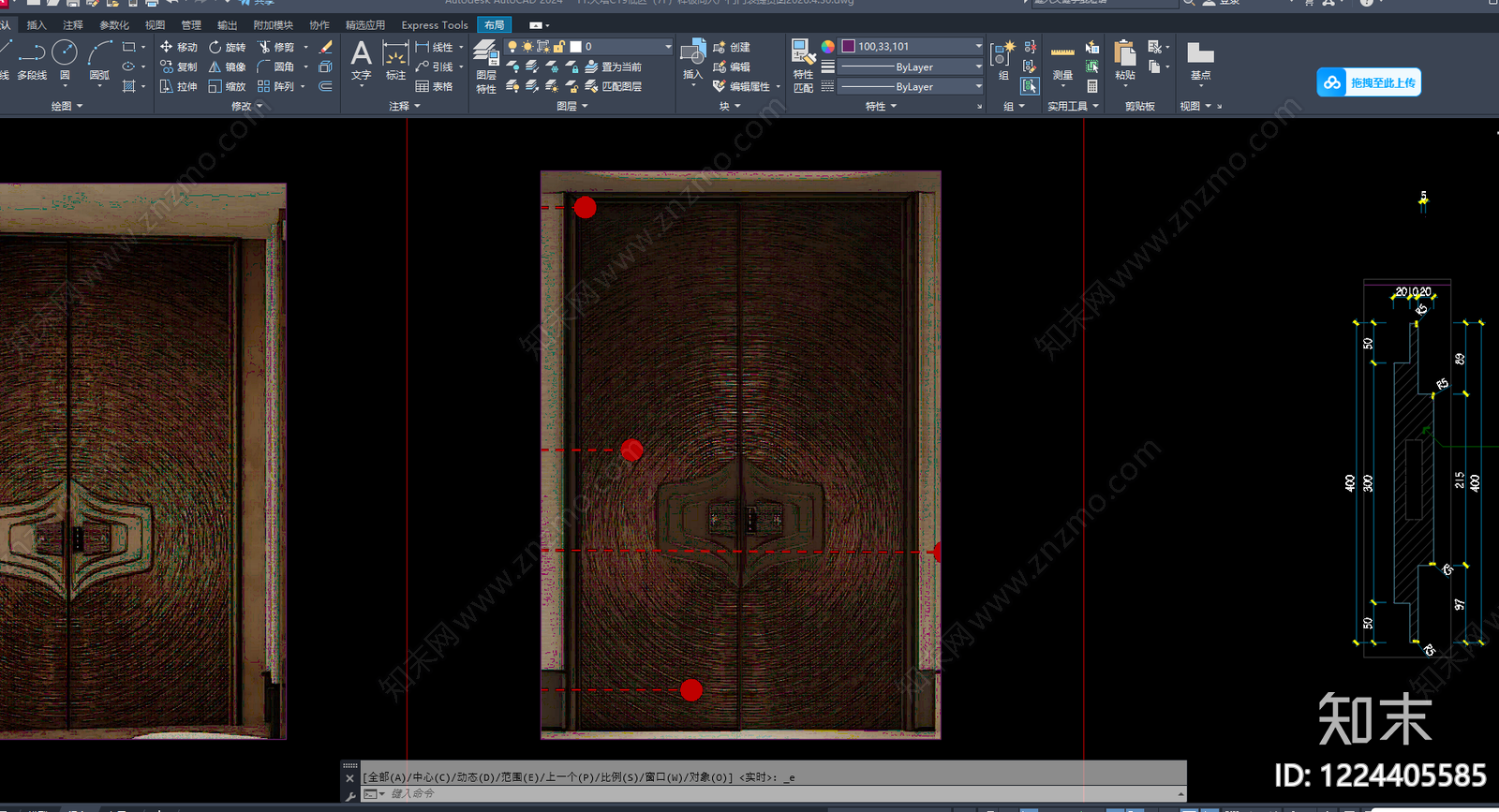Switch to the Express Tools ribbon tab

434,25
